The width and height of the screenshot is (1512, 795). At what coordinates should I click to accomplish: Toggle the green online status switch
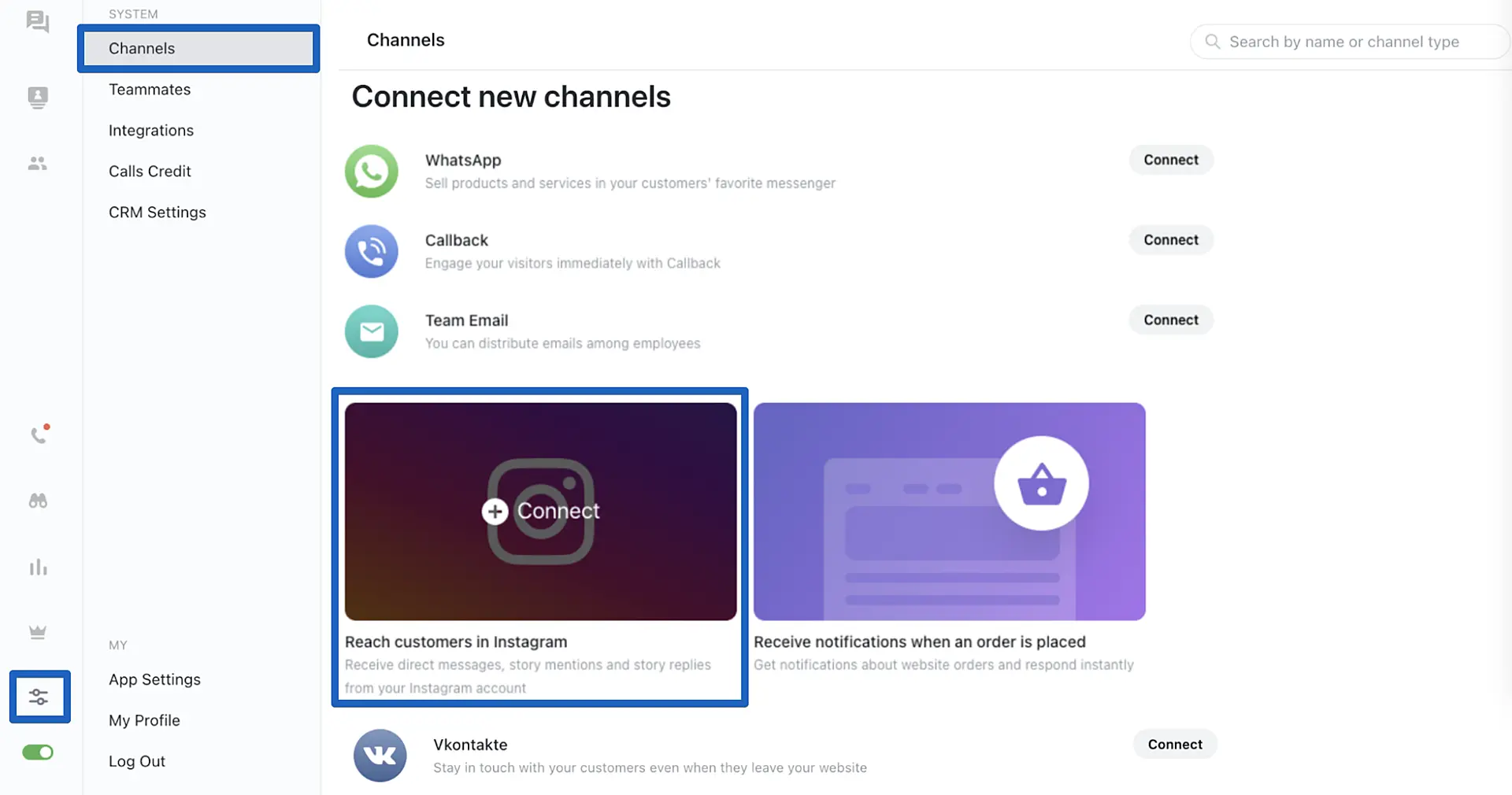pos(38,752)
